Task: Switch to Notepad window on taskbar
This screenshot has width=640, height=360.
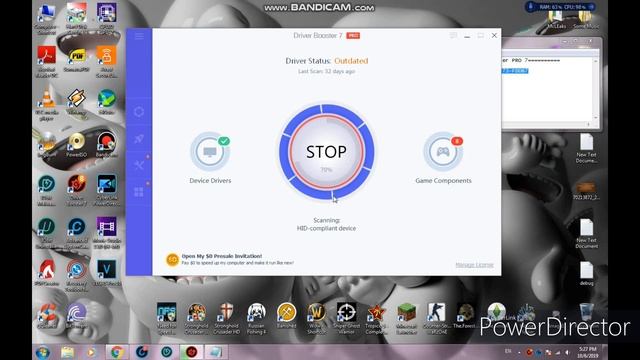Action: (216, 352)
